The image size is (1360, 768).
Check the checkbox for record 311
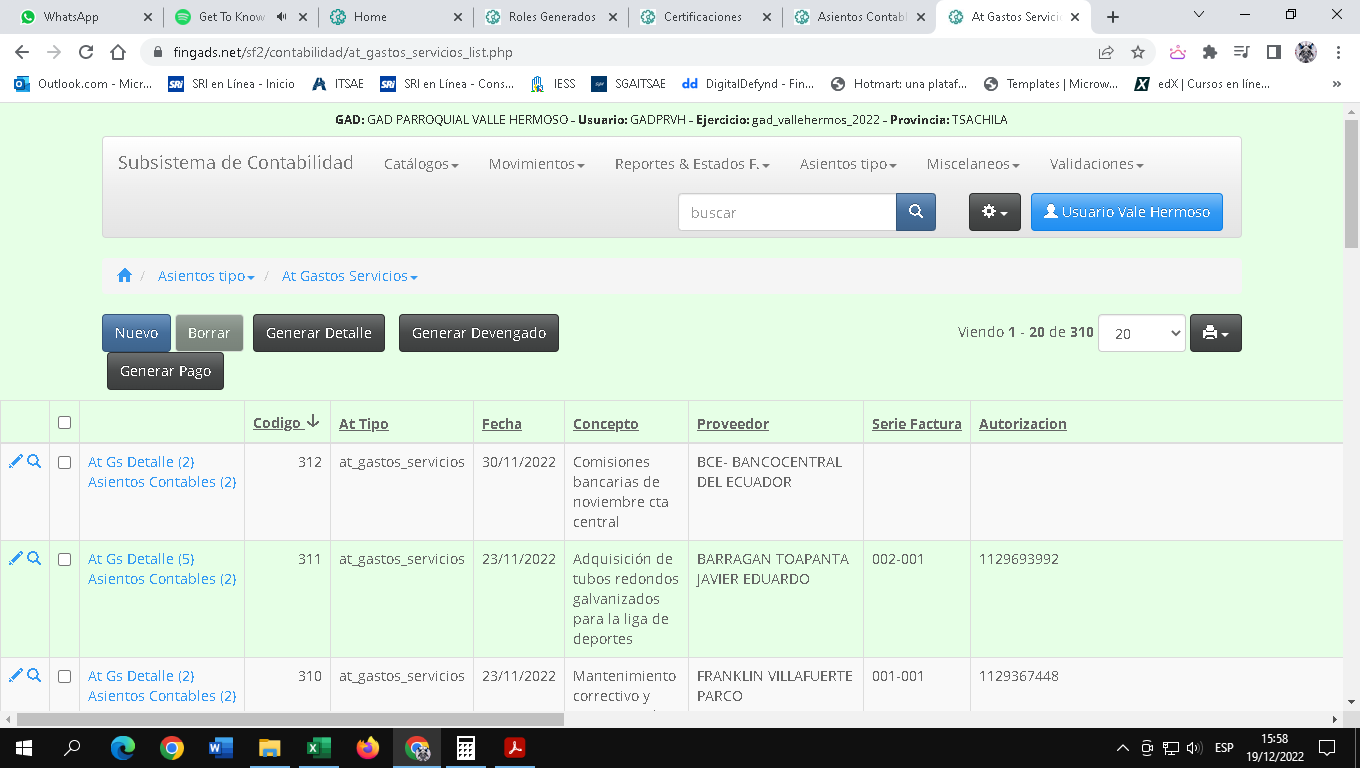pos(64,559)
